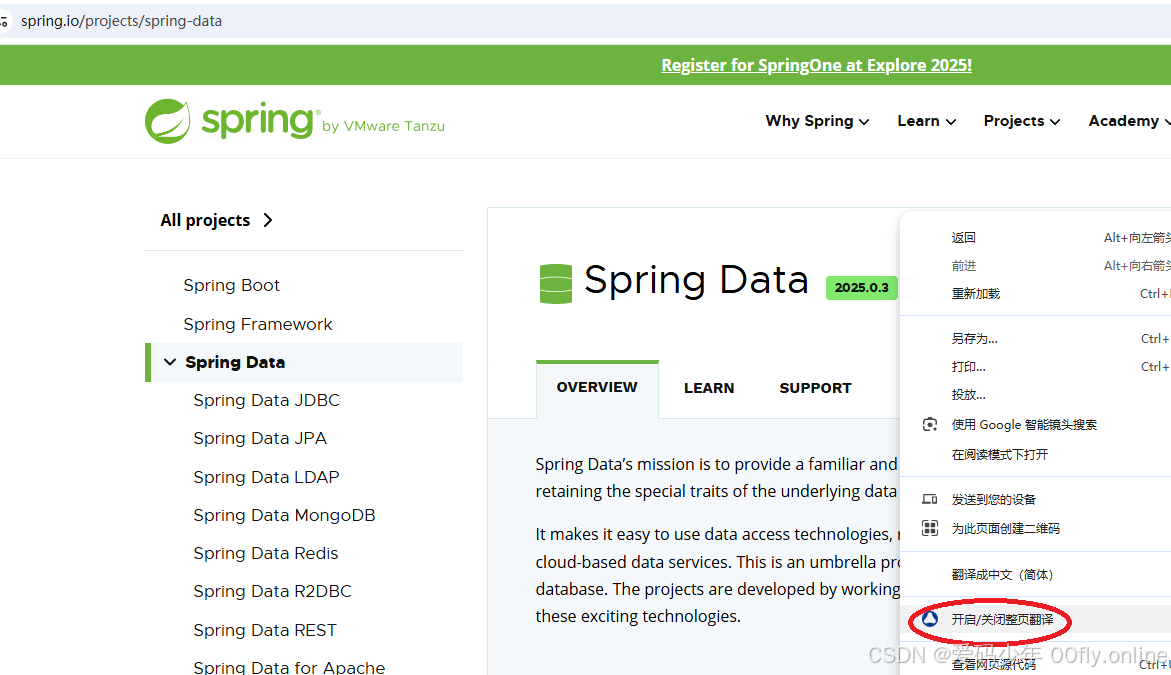Screen dimensions: 1171x675
Task: Click the QR code icon in context menu
Action: coord(930,528)
